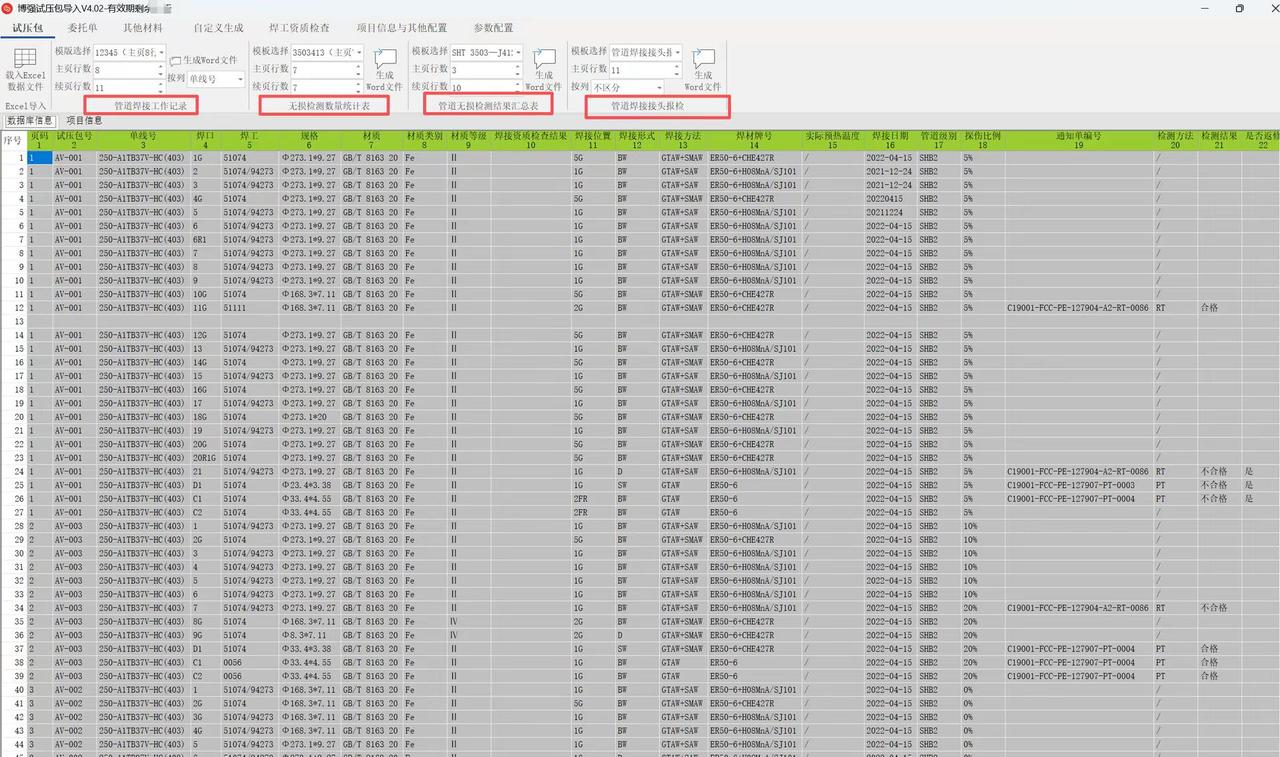
Task: Select row header number 40
Action: [x=13, y=689]
